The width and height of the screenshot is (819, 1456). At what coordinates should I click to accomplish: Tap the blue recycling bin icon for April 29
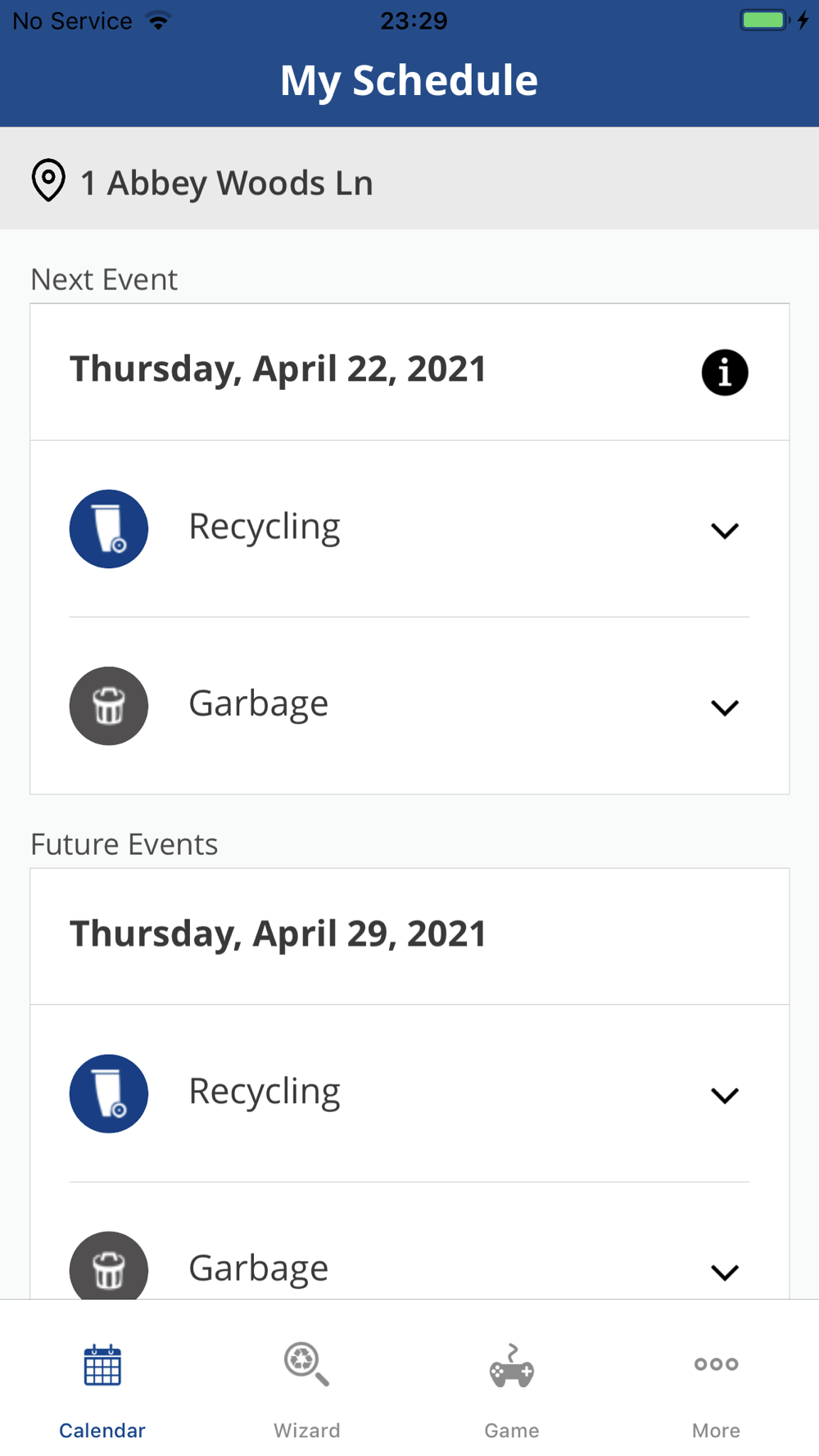pyautogui.click(x=109, y=1094)
